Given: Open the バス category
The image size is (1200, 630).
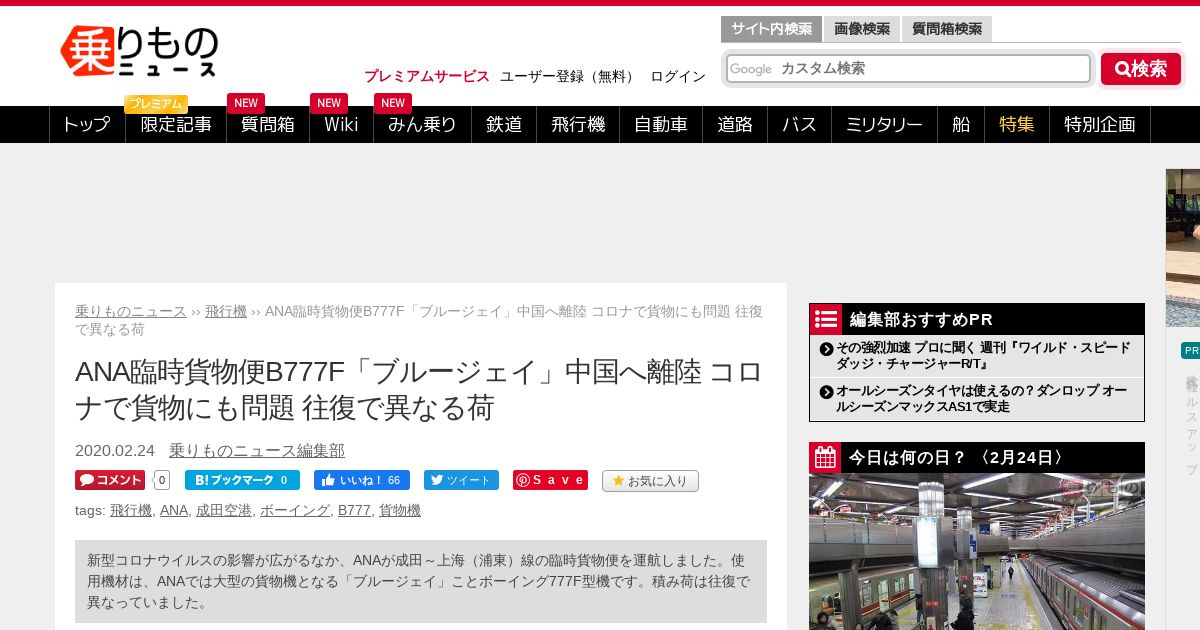Looking at the screenshot, I should coord(799,124).
